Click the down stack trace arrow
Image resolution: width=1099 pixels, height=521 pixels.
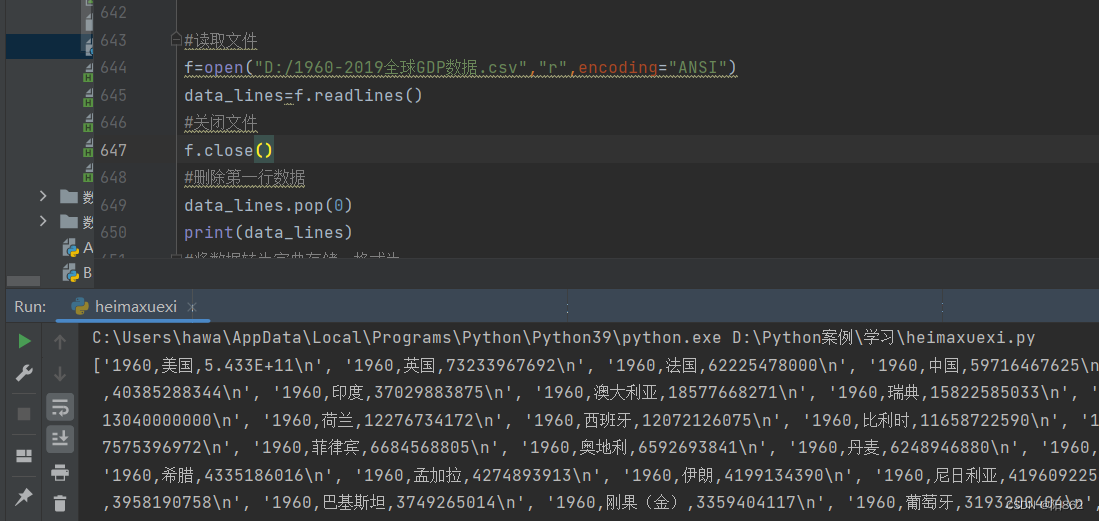coord(60,372)
